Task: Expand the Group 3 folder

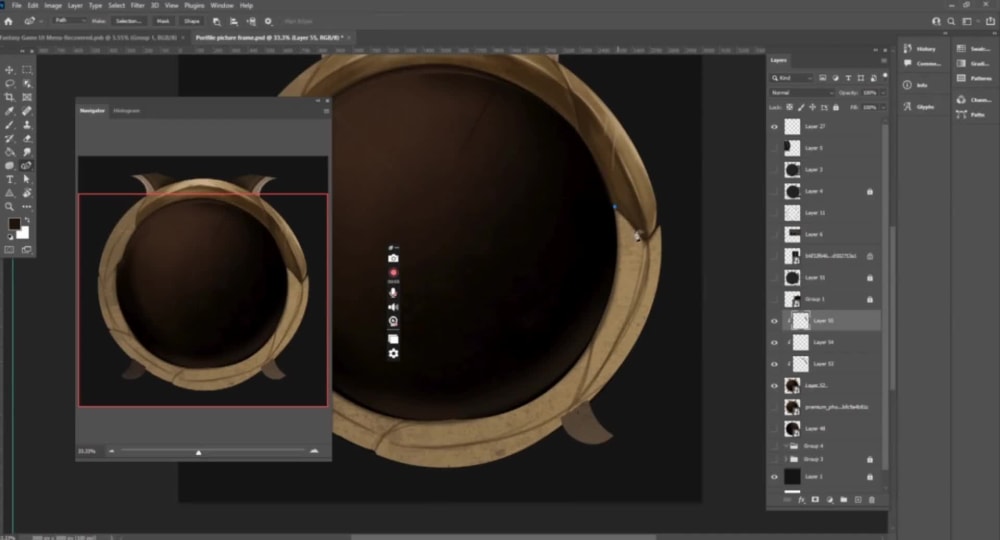Action: (787, 459)
